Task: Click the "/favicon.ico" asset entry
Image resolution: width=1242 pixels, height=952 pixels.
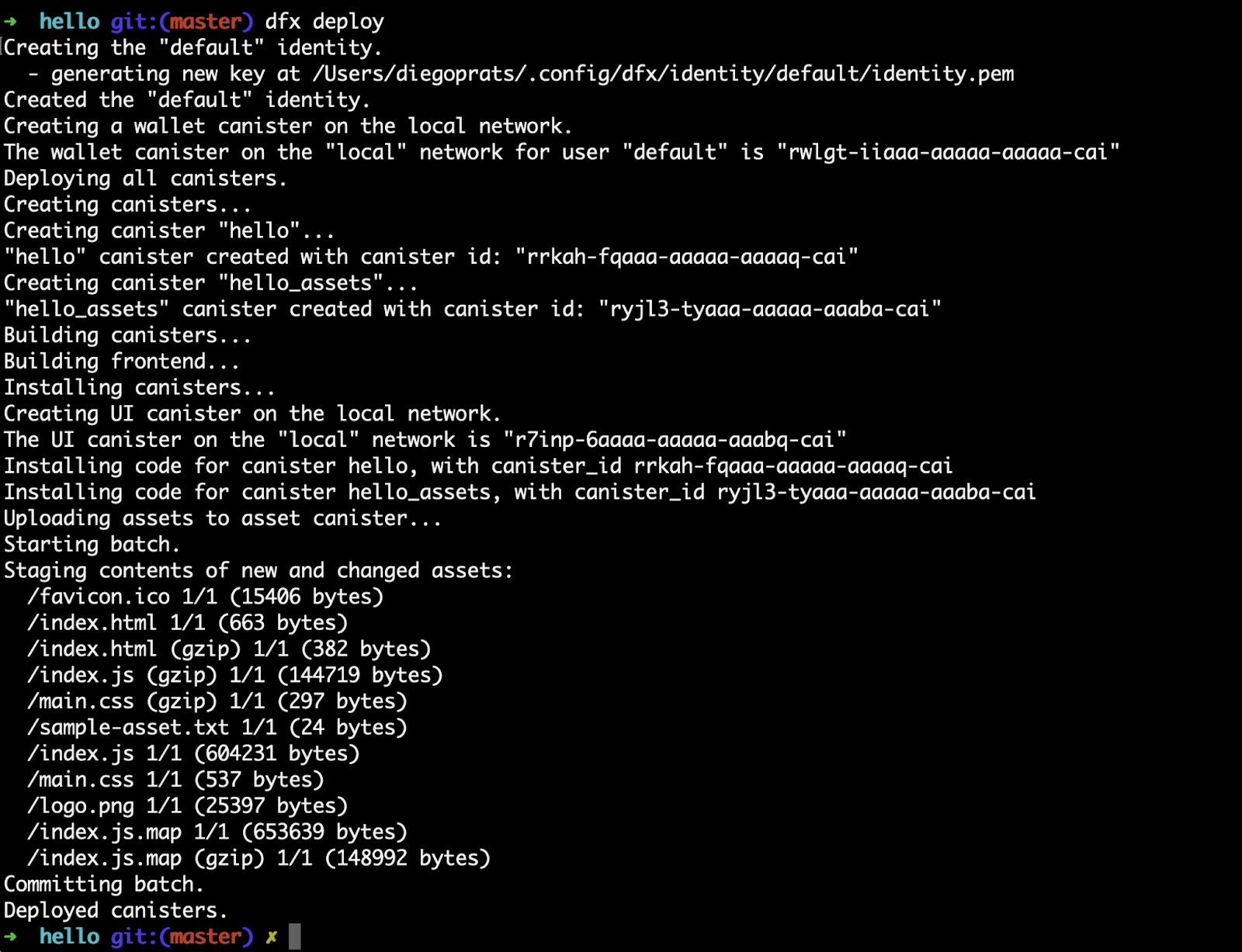Action: click(99, 597)
